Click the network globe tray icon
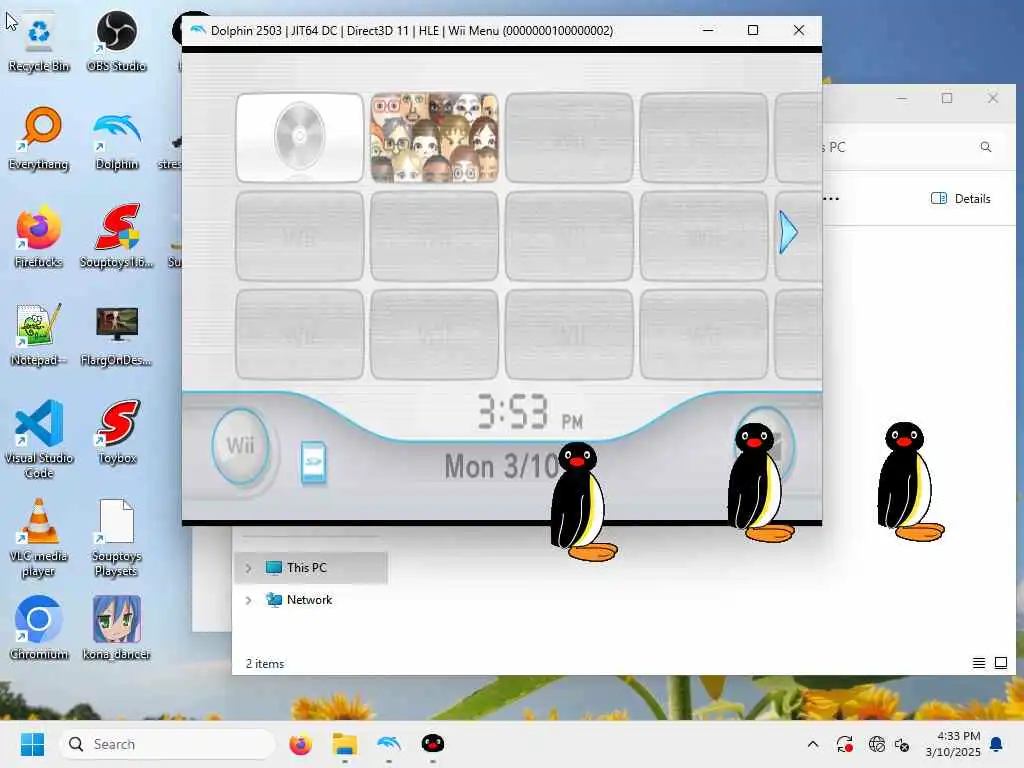The height and width of the screenshot is (768, 1024). pos(876,744)
